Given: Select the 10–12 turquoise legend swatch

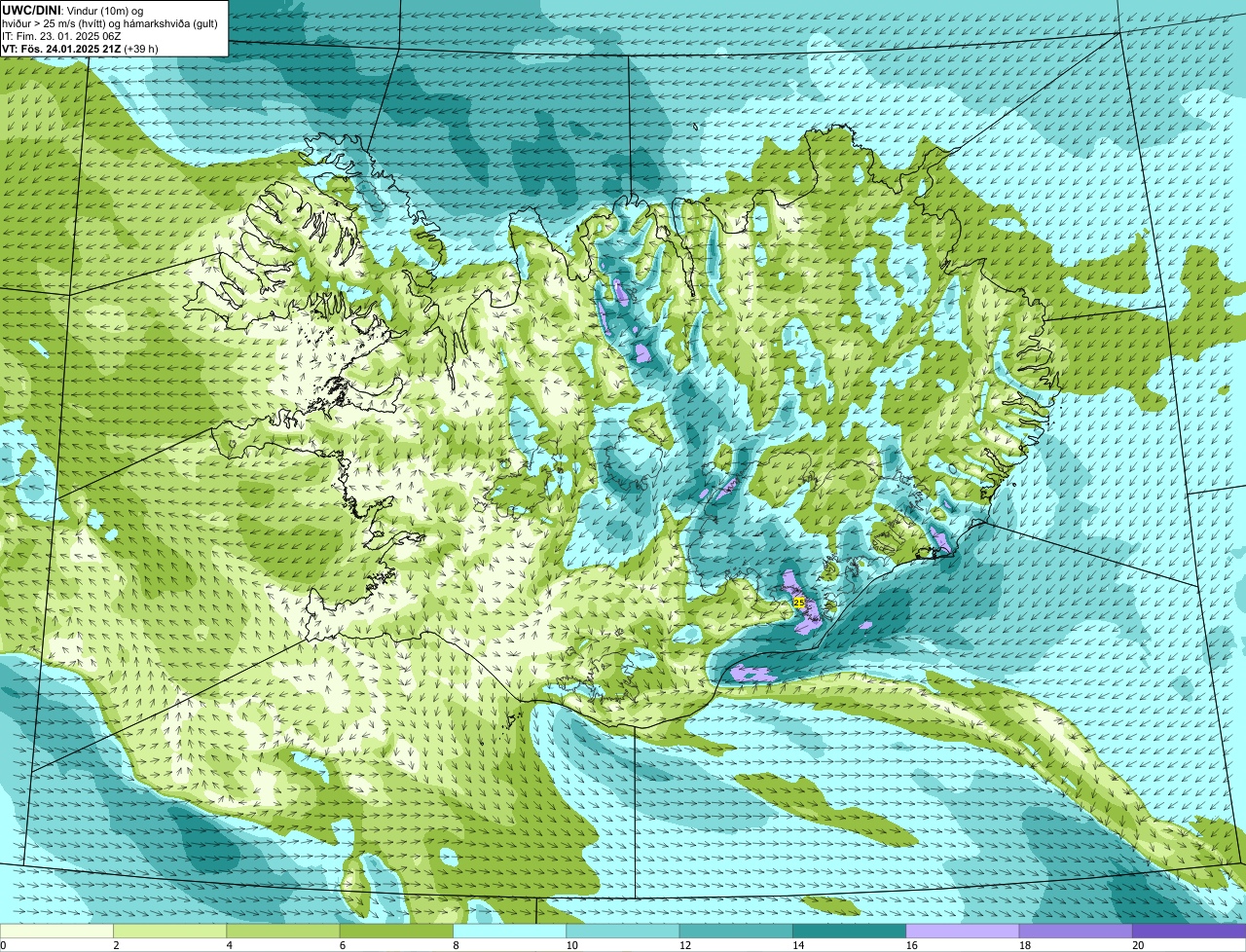Looking at the screenshot, I should [623, 932].
